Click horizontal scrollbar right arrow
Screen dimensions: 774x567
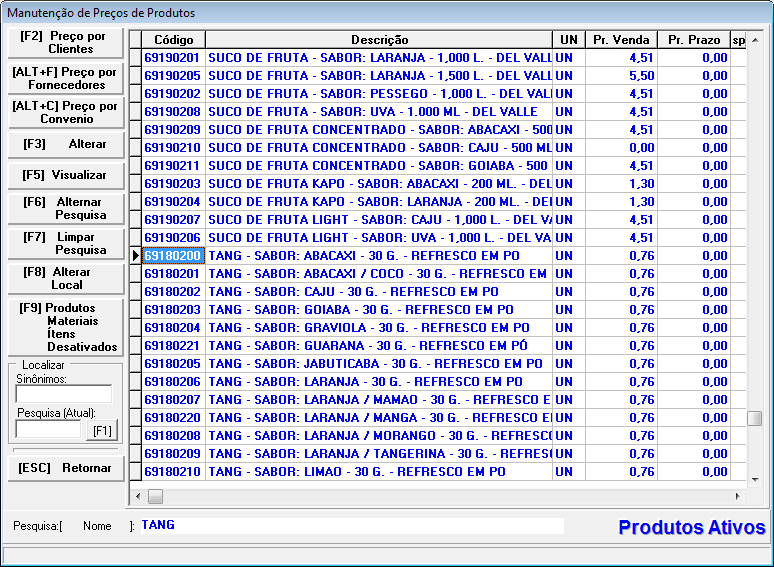coord(738,496)
